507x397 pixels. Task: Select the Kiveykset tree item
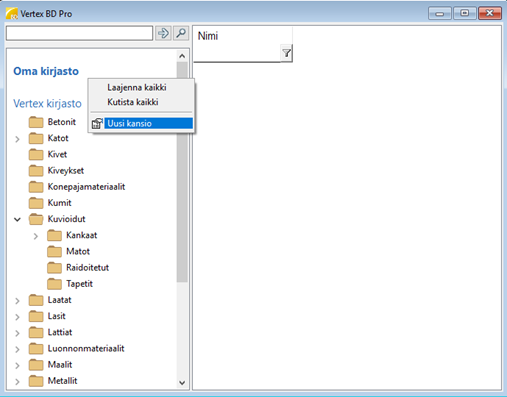coord(66,171)
